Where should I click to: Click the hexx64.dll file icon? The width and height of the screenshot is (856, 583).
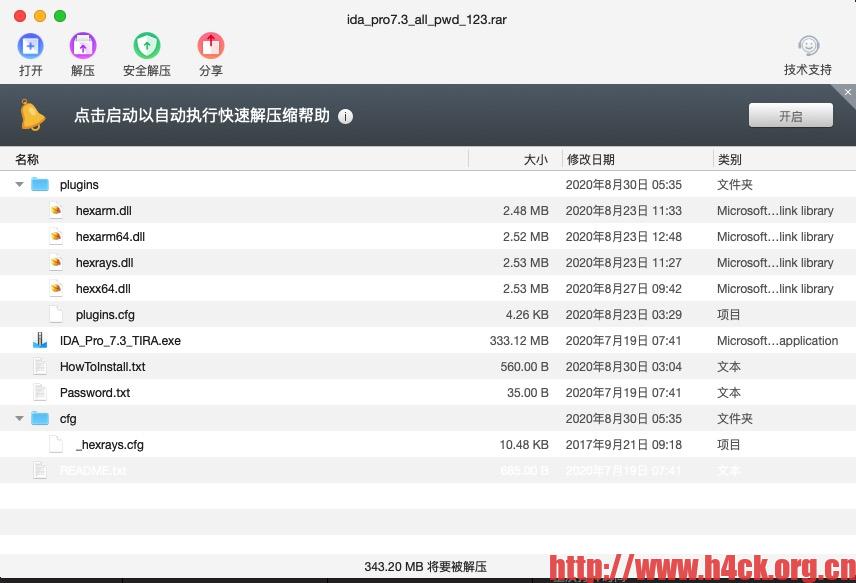[x=56, y=288]
